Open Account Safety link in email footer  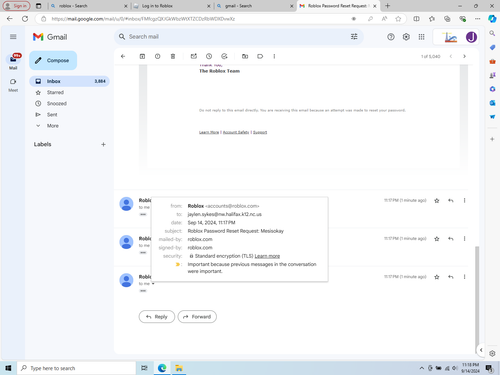(236, 132)
